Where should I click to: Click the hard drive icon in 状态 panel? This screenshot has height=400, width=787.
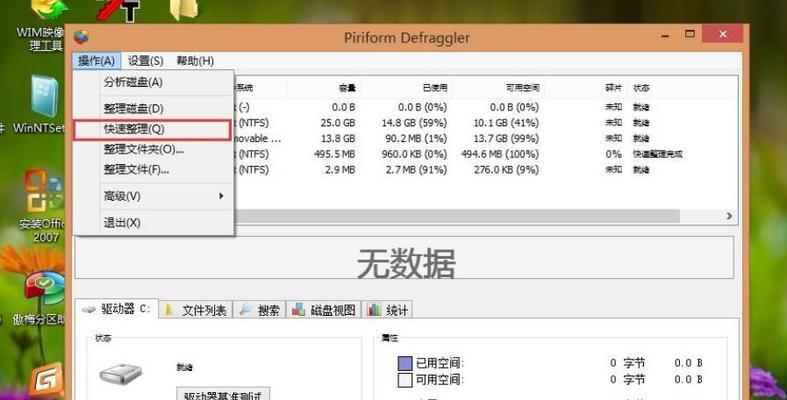pyautogui.click(x=120, y=373)
